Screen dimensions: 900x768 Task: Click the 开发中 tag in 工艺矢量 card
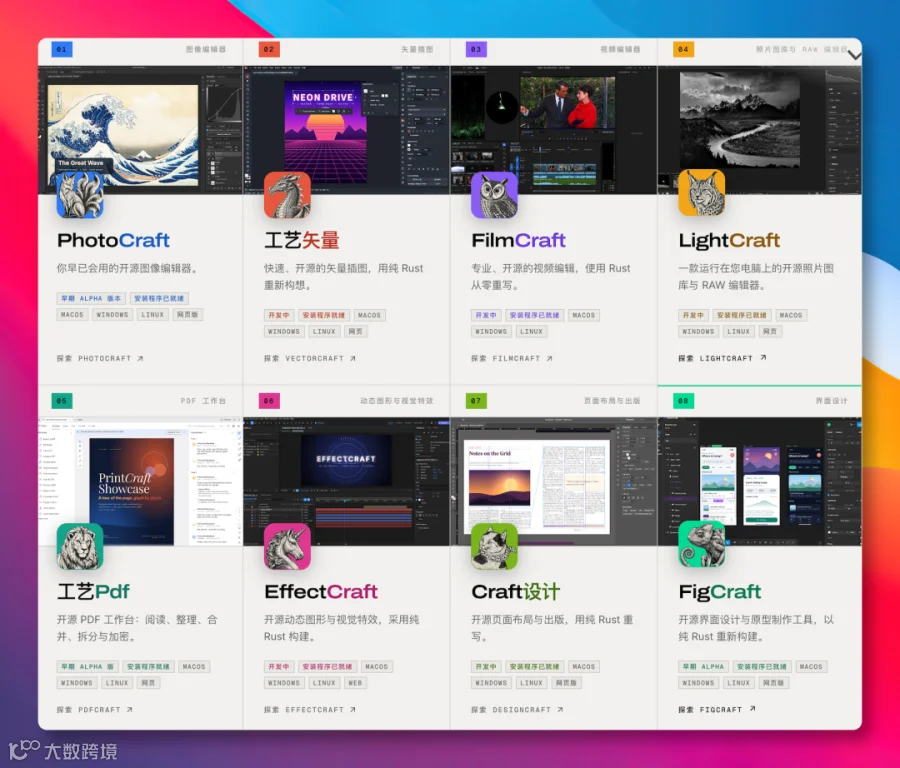point(279,315)
